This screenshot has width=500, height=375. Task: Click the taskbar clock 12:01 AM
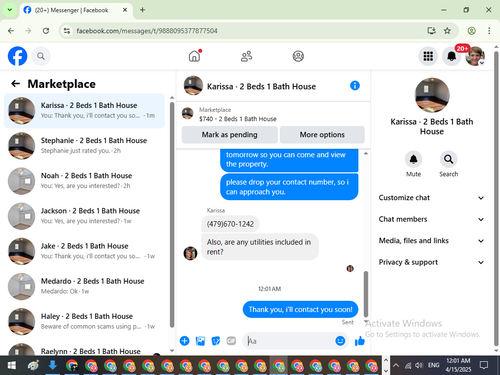point(458,365)
